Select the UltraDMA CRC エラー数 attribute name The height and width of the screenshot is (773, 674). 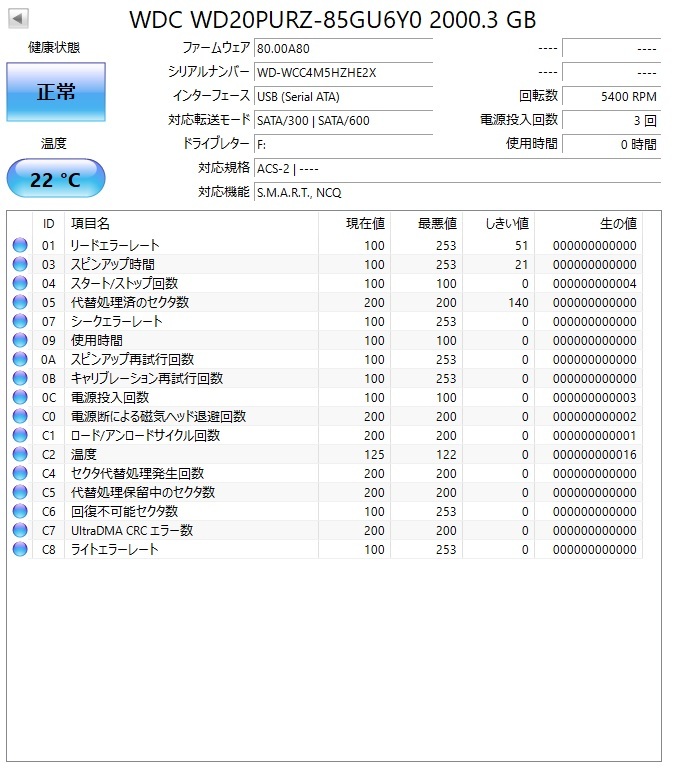(x=132, y=530)
